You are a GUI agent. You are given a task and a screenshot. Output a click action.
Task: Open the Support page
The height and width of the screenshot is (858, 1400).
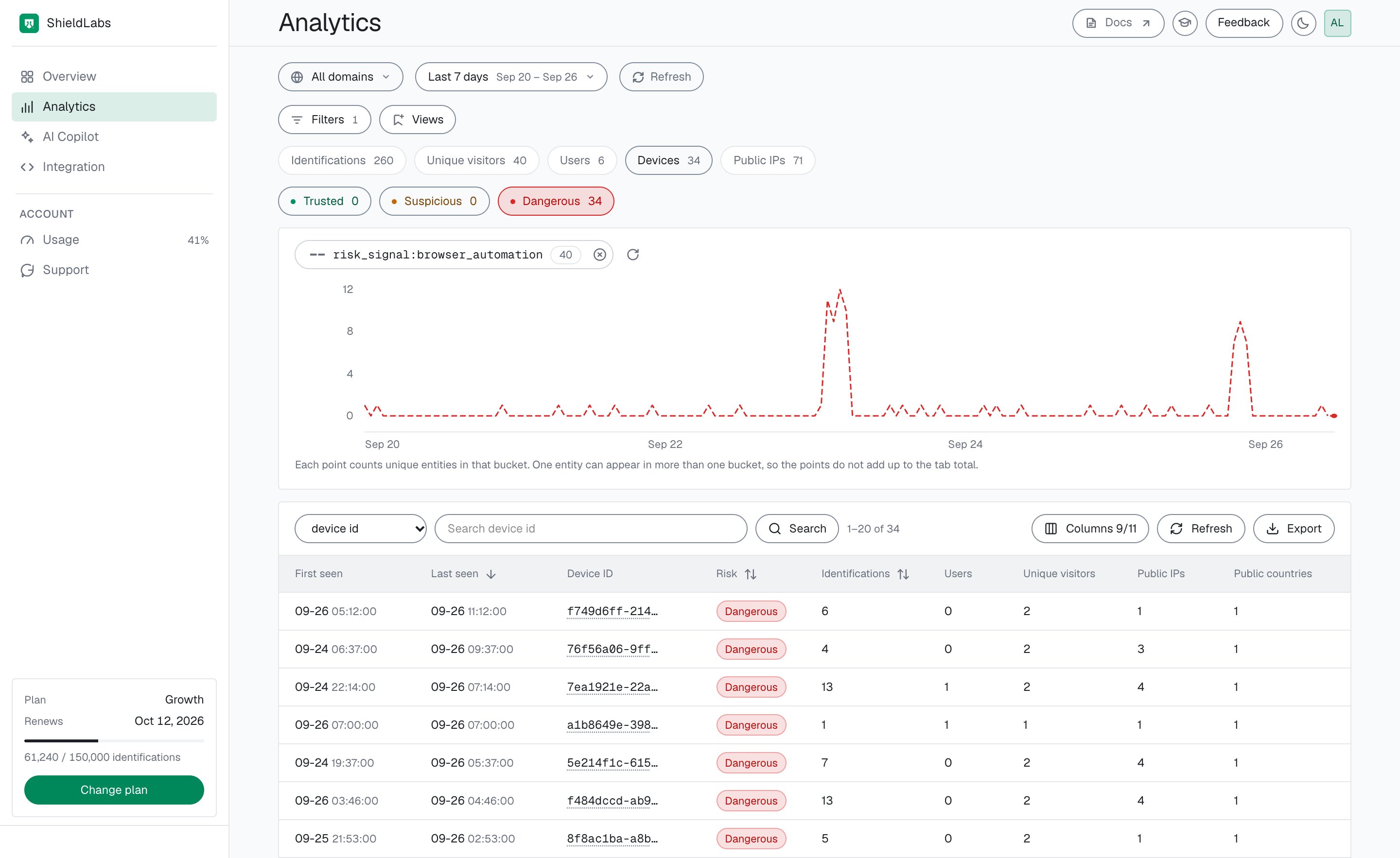[114, 270]
